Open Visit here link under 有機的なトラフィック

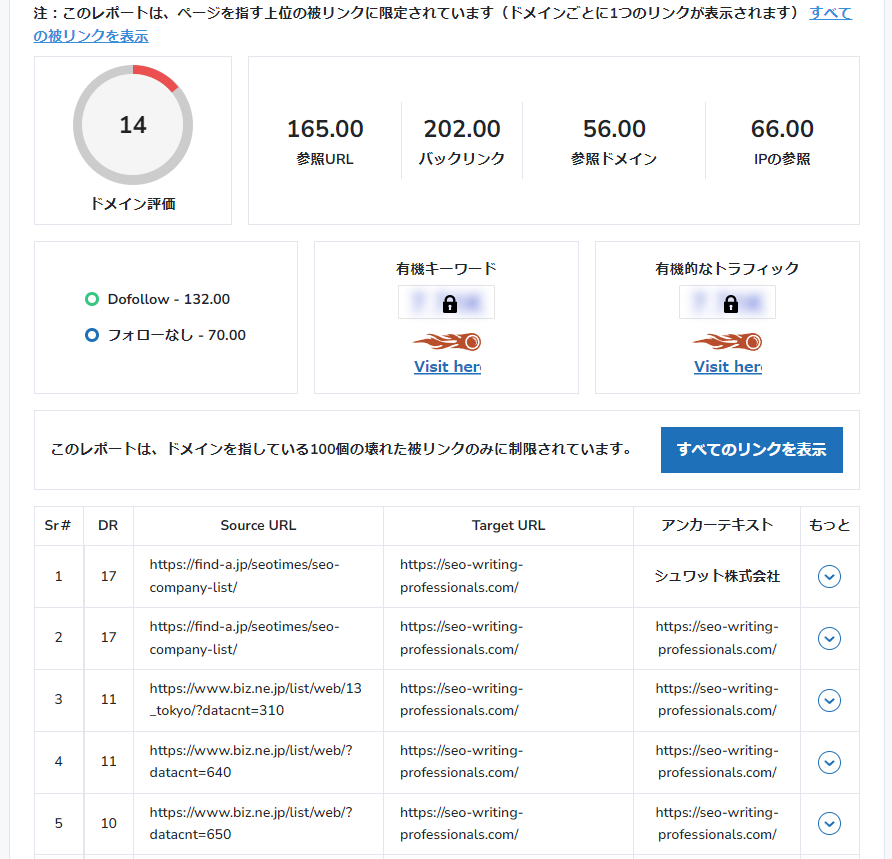[x=727, y=366]
